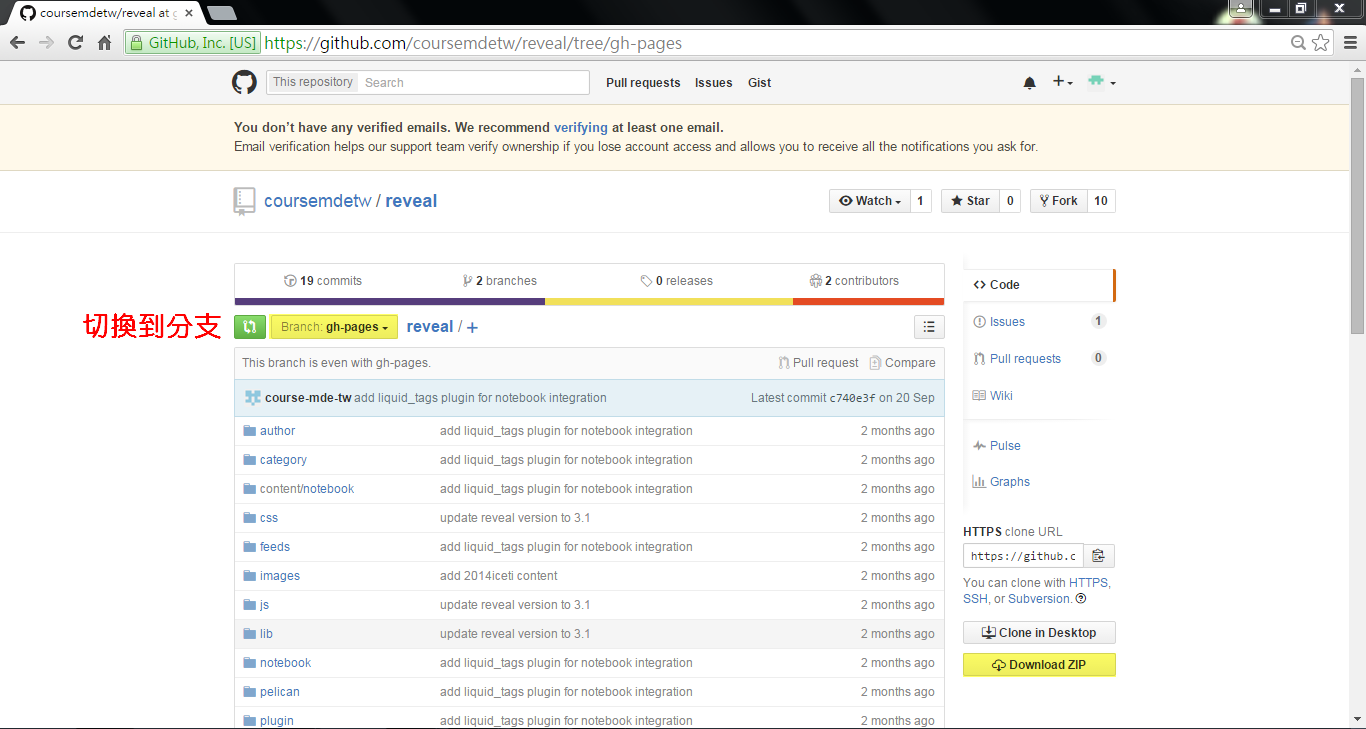Click the verifying email link
1366x729 pixels.
(581, 128)
